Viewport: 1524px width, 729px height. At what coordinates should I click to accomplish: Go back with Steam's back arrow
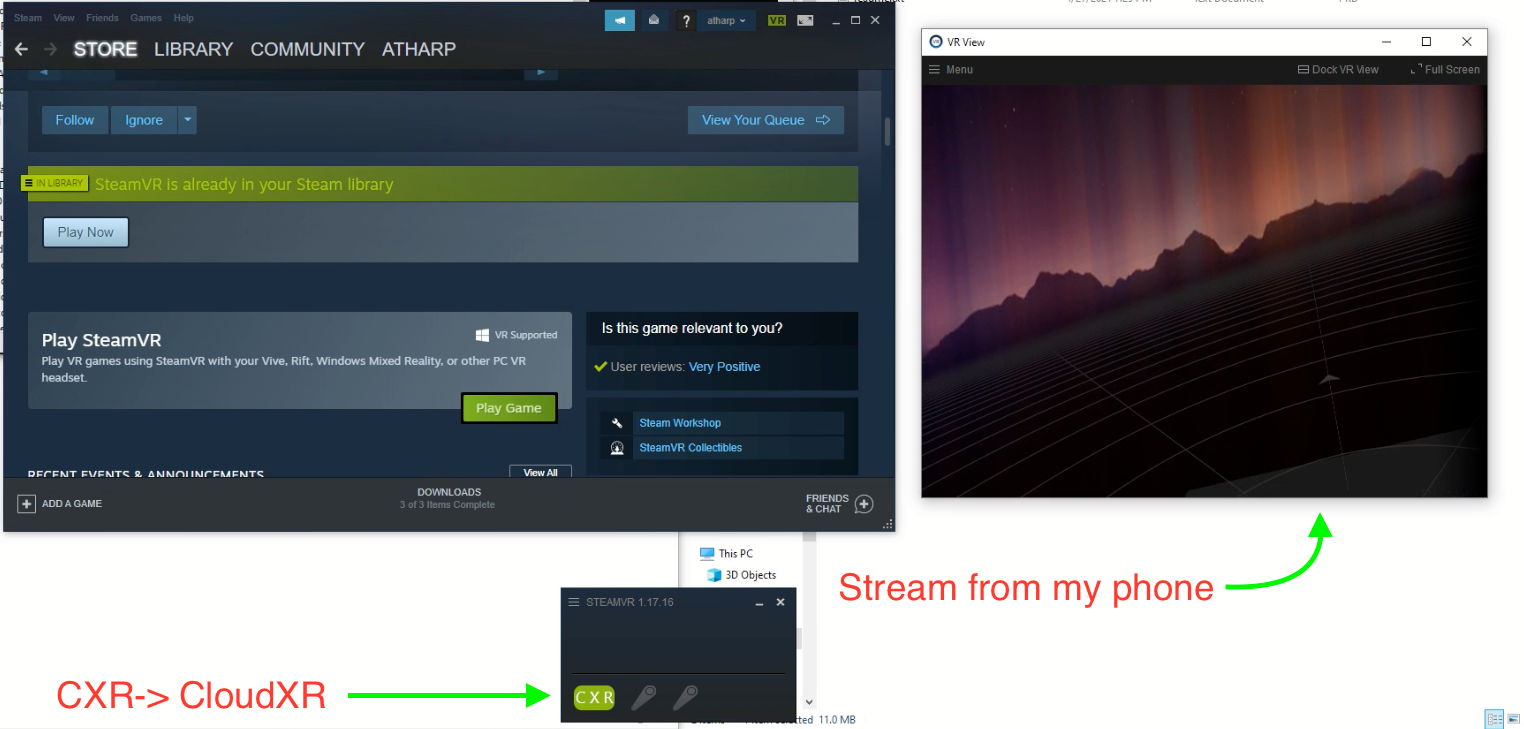[x=21, y=49]
